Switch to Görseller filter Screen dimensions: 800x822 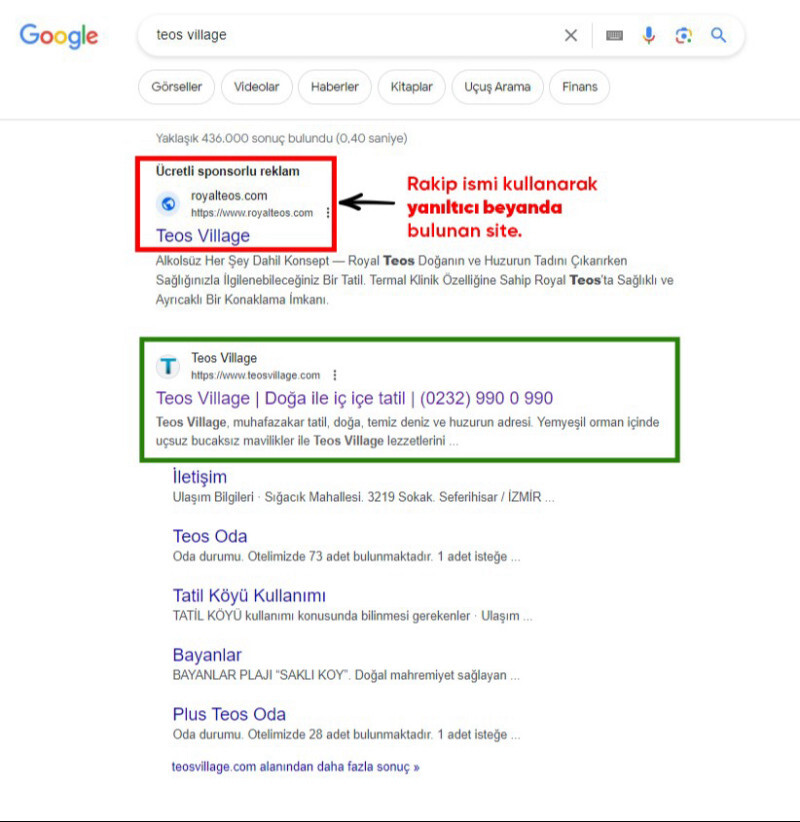(176, 86)
